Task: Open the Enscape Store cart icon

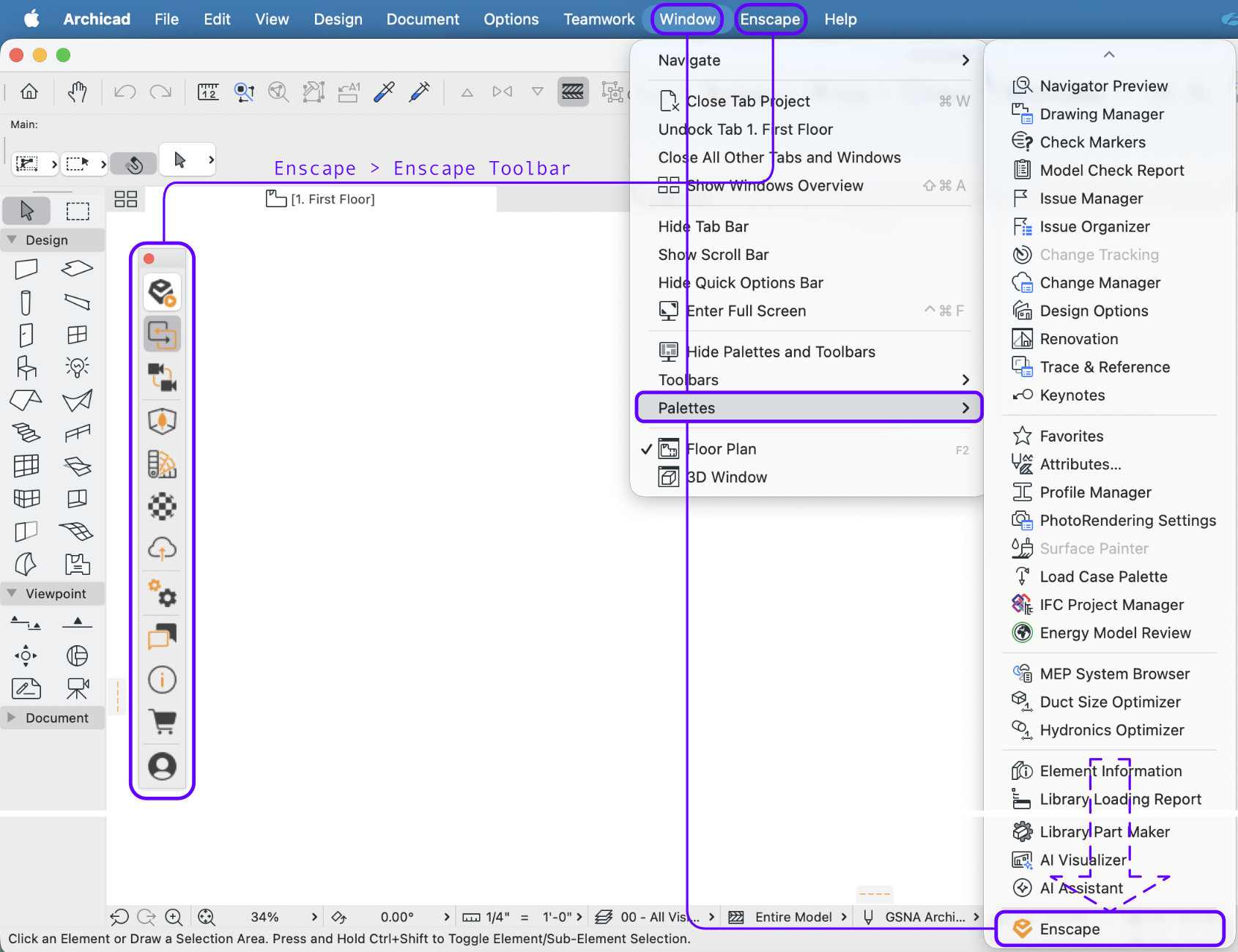Action: (x=162, y=722)
